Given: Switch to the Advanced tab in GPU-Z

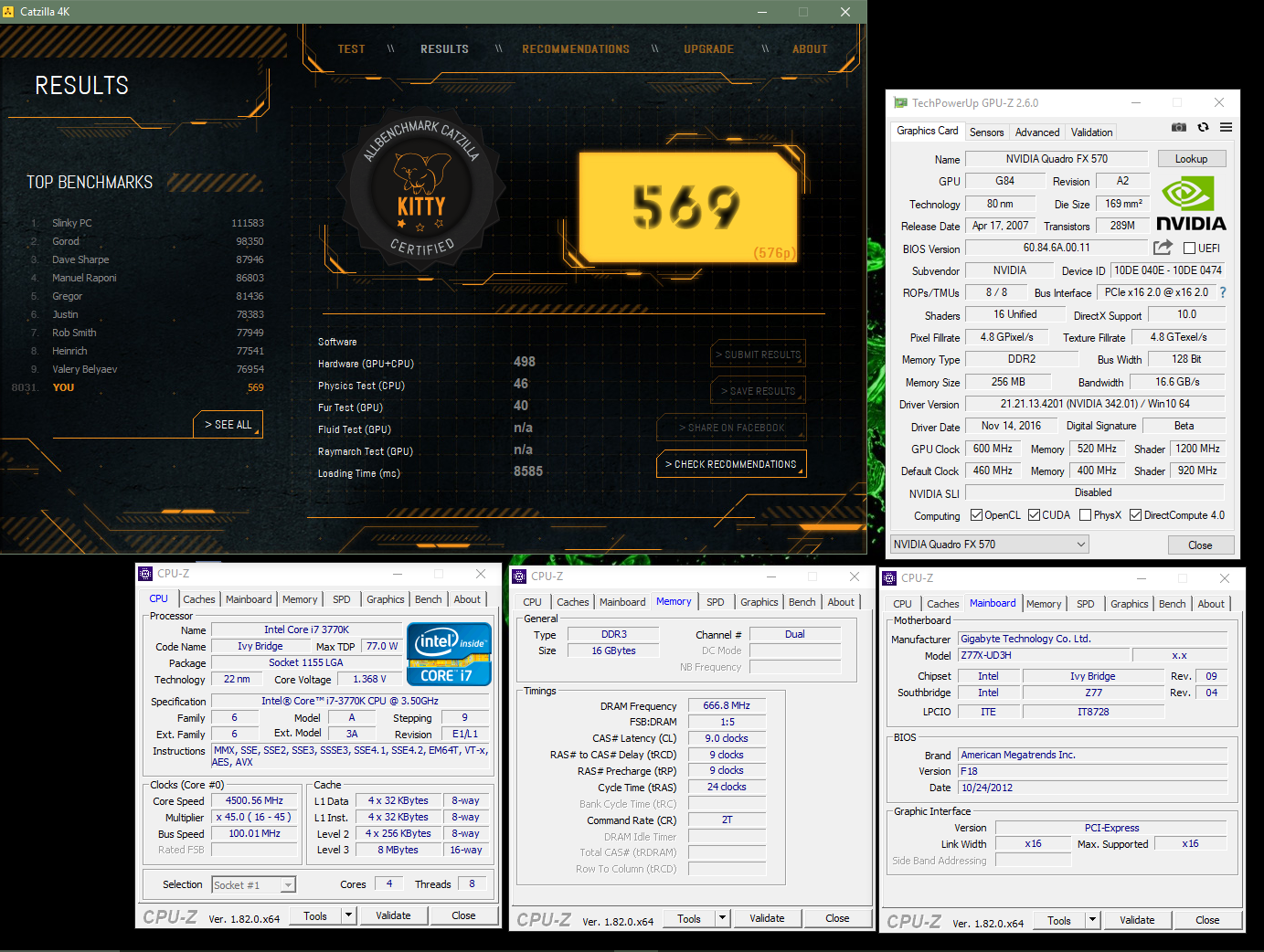Looking at the screenshot, I should (1037, 132).
